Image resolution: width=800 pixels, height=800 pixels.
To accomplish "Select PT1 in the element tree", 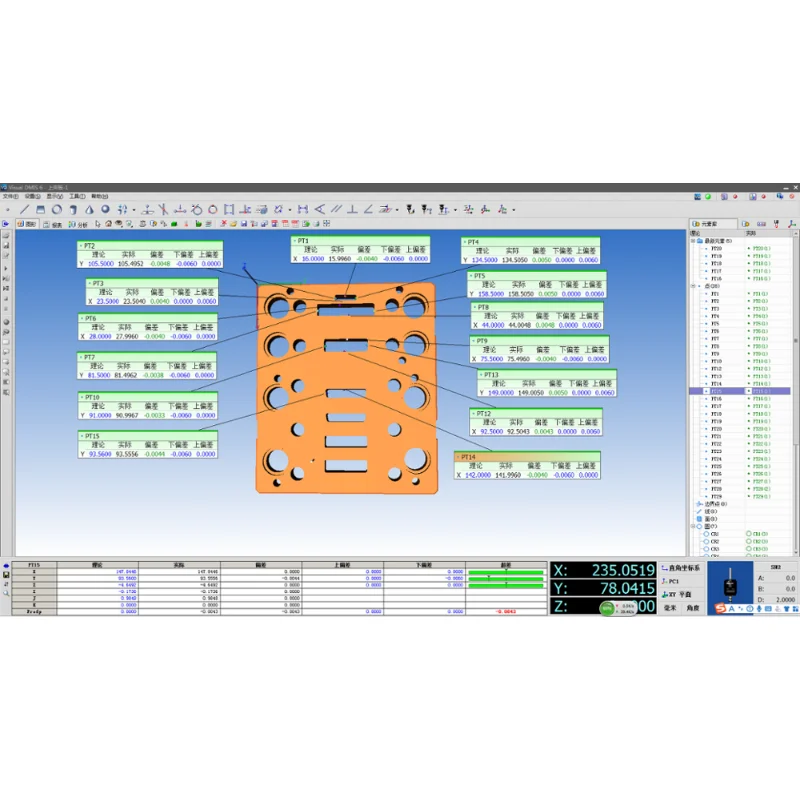I will tap(715, 294).
